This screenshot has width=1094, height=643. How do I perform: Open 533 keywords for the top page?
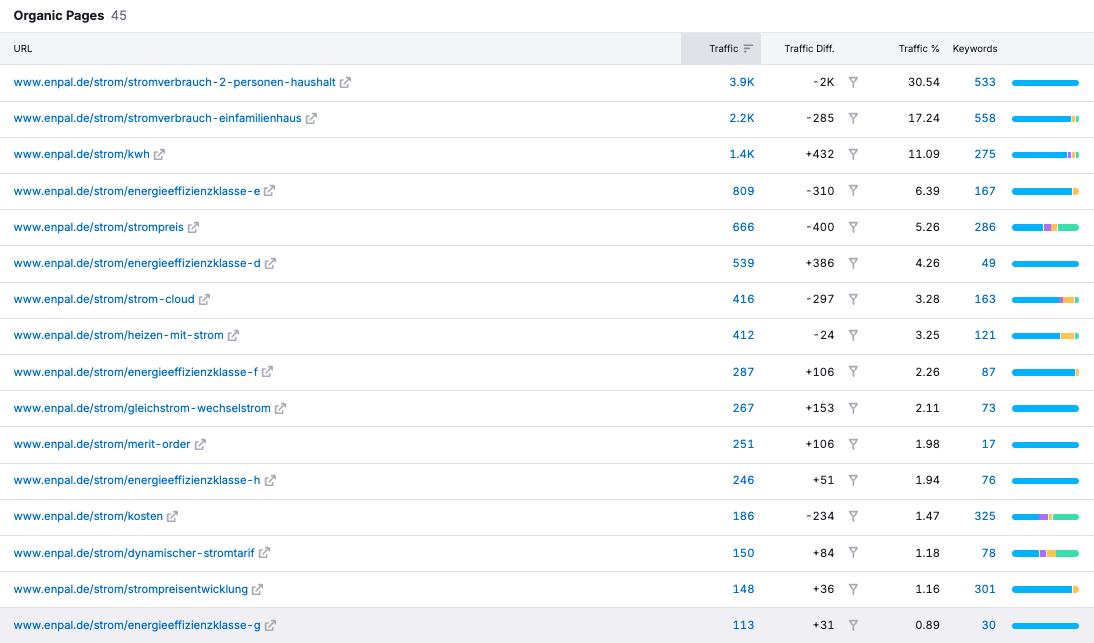[985, 82]
